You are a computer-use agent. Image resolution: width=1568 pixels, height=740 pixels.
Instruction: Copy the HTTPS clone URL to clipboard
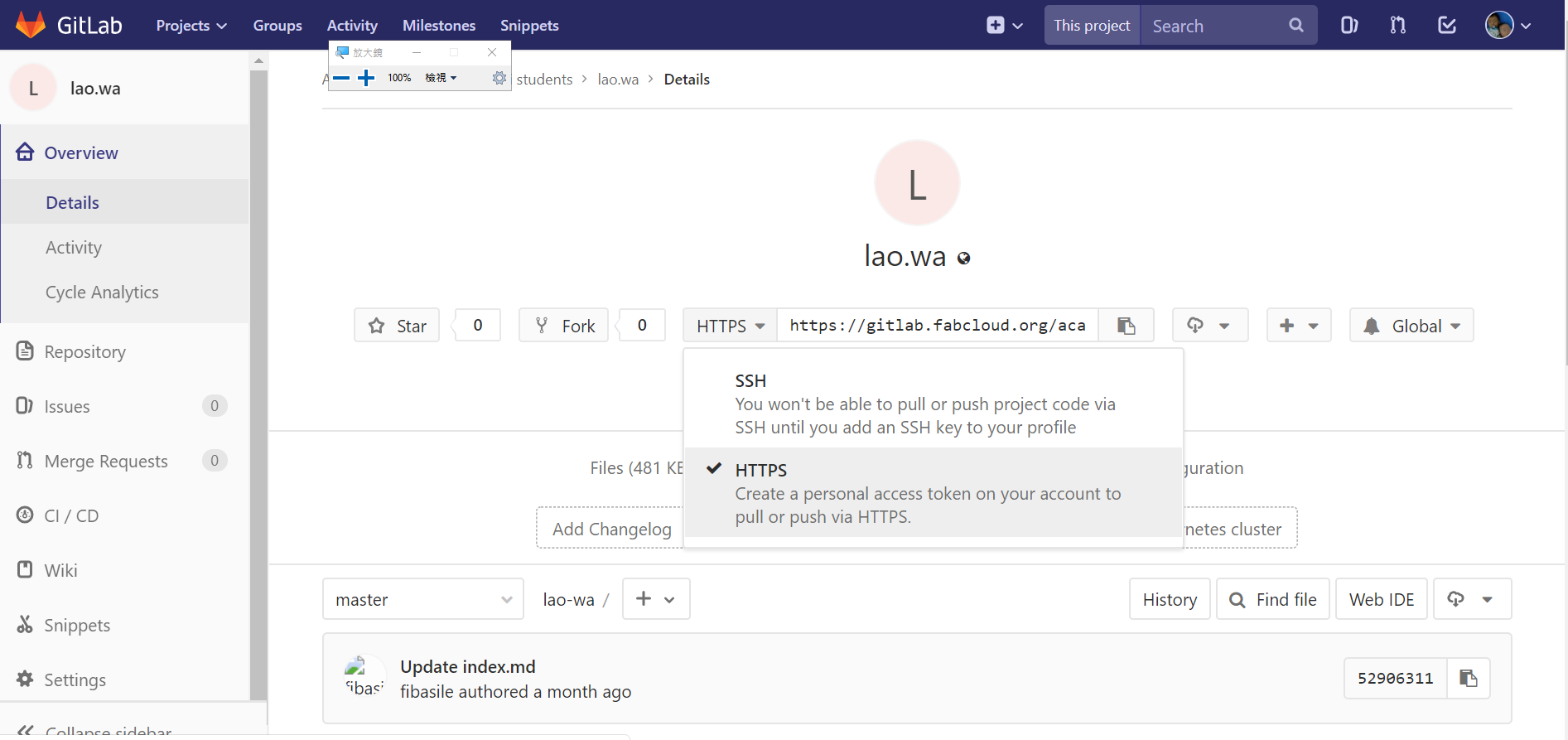coord(1126,326)
